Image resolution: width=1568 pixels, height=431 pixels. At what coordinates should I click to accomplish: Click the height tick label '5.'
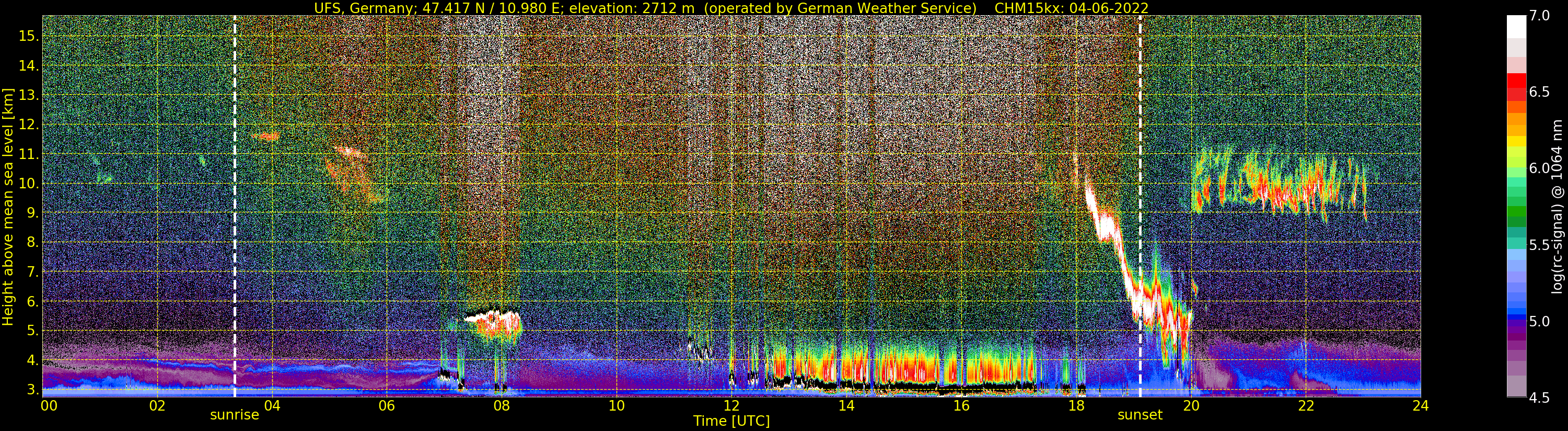point(33,331)
